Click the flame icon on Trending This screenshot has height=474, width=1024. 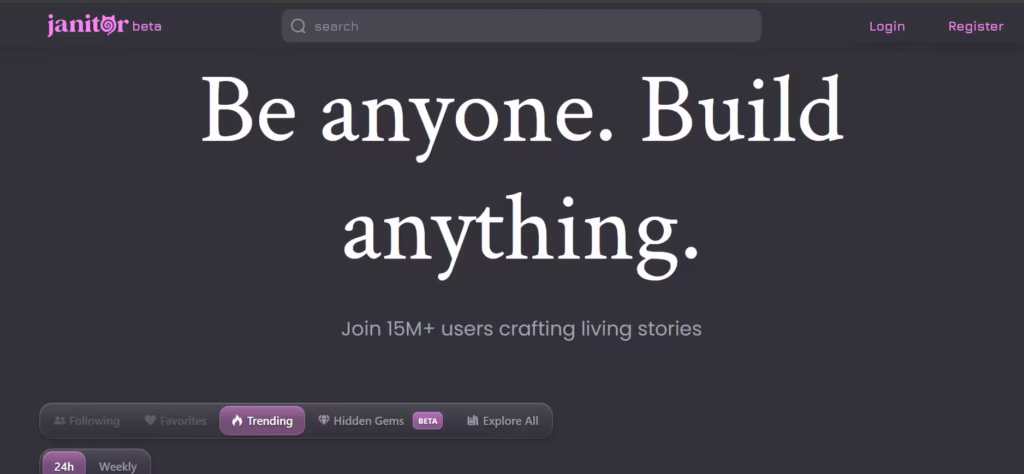237,421
